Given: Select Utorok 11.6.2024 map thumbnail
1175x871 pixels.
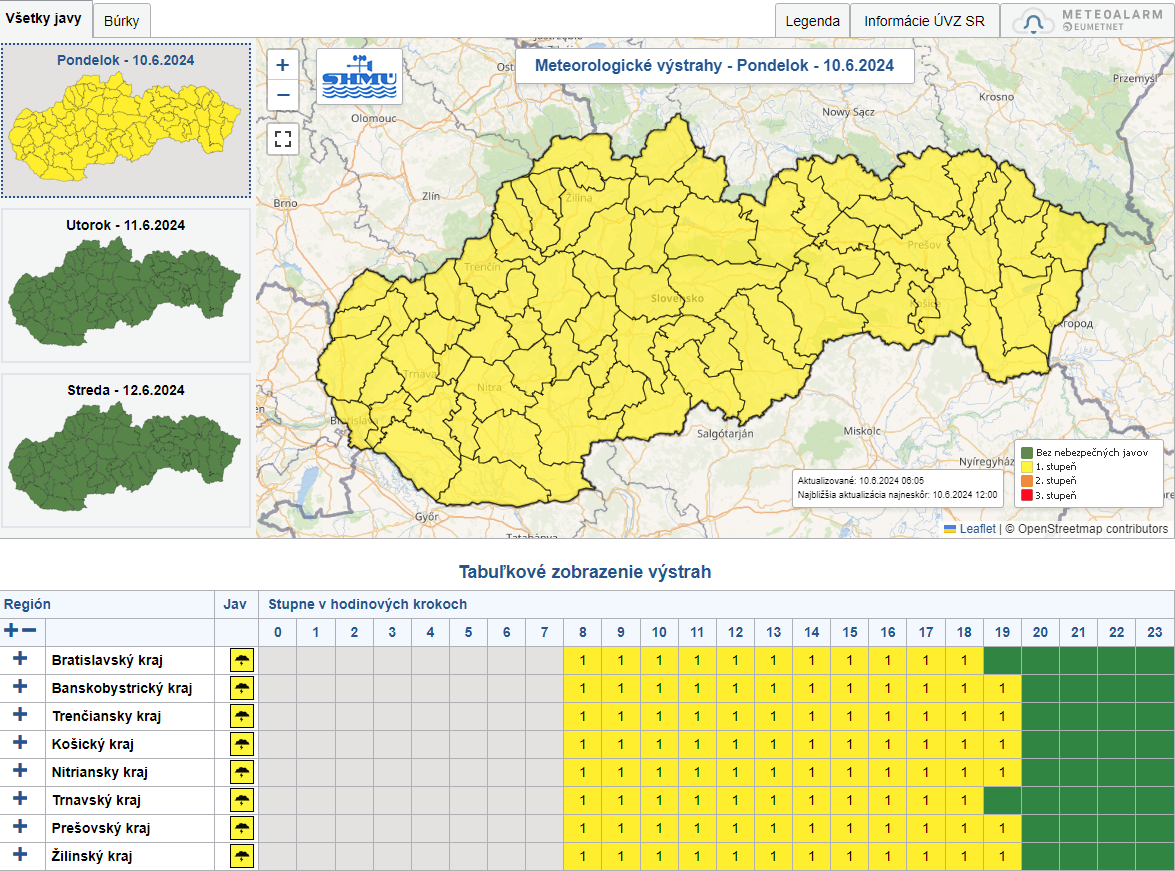Looking at the screenshot, I should [x=126, y=285].
